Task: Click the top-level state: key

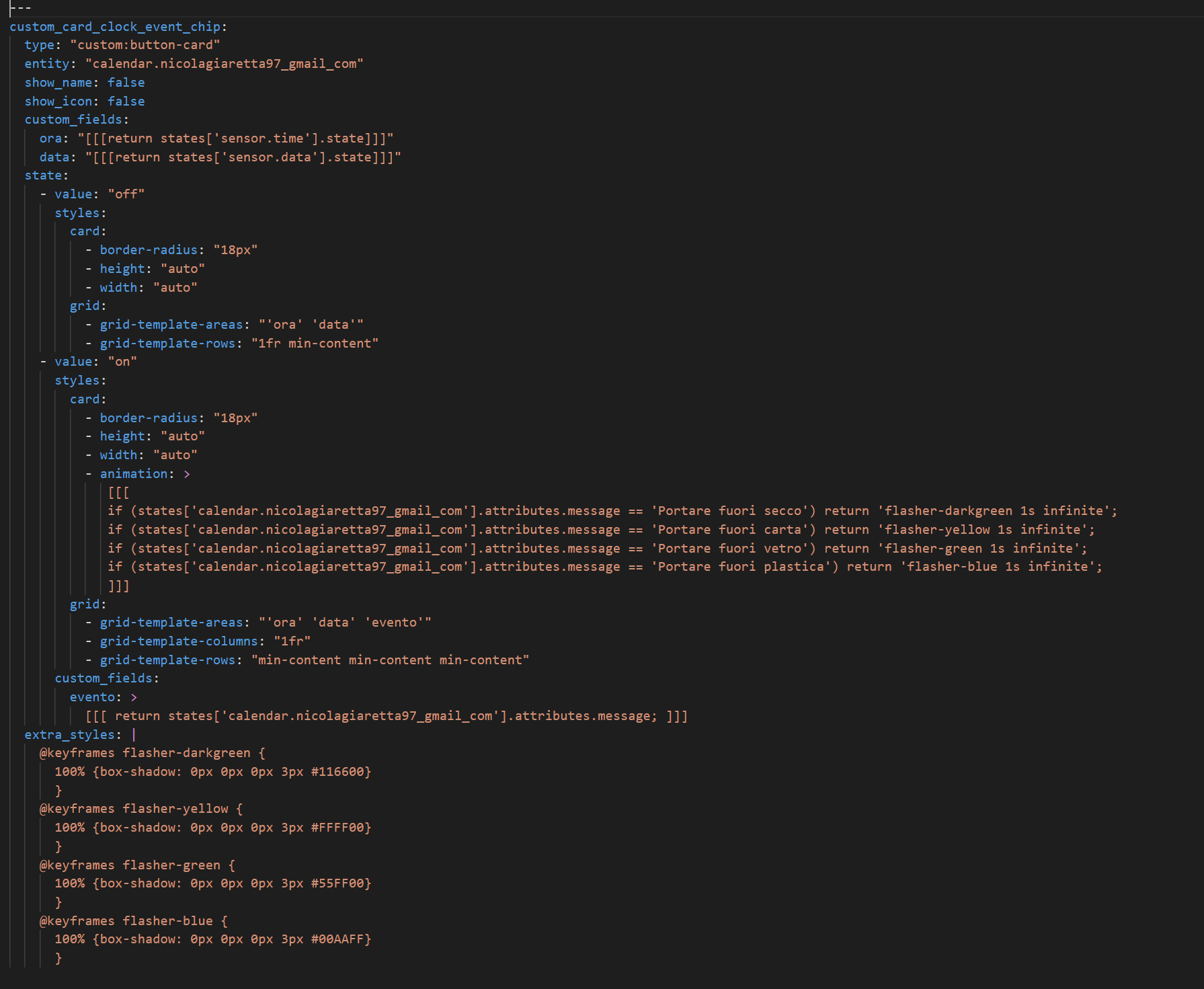Action: [x=46, y=175]
